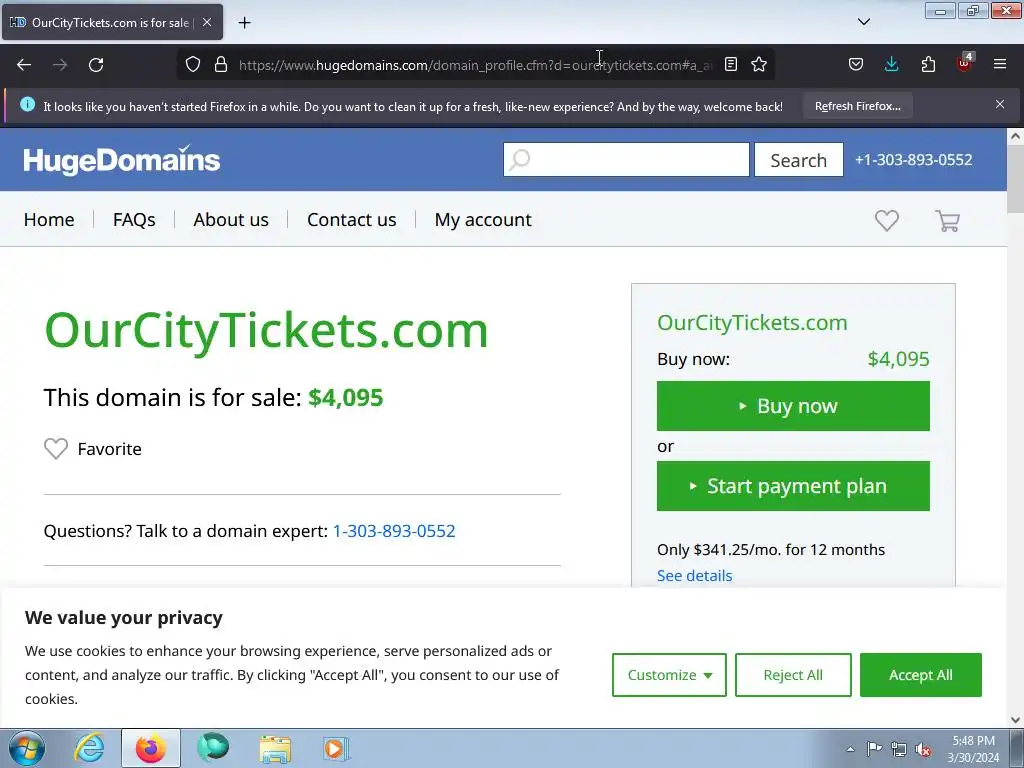Open the See details link
Image resolution: width=1024 pixels, height=768 pixels.
click(694, 575)
